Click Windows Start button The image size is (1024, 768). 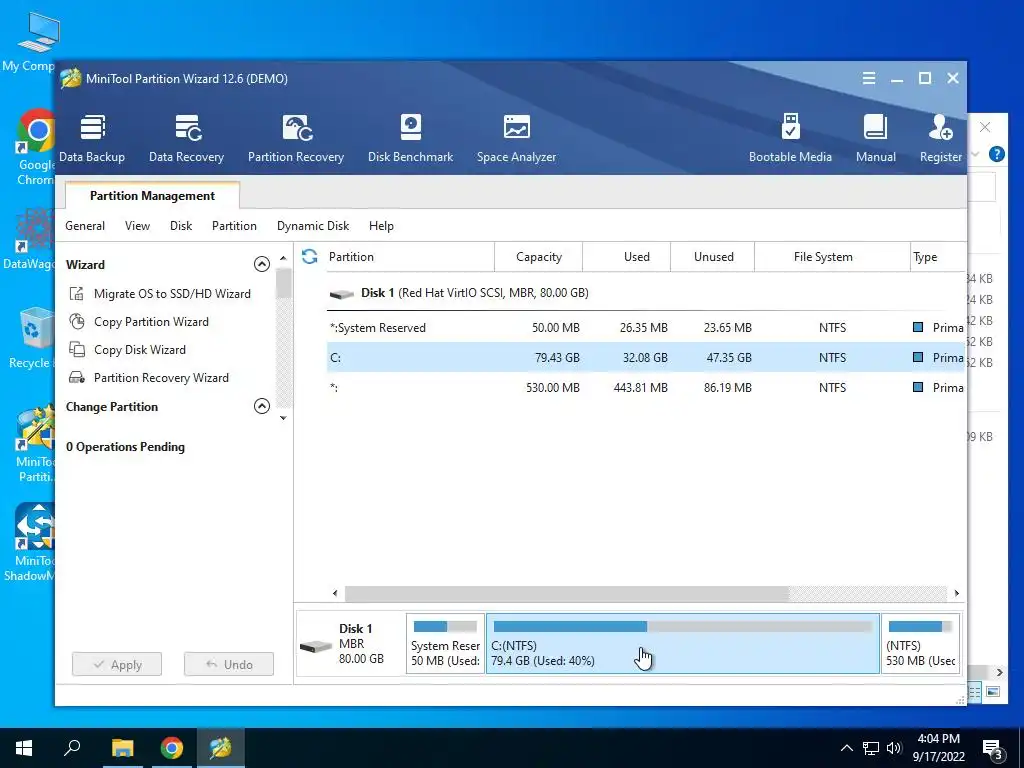tap(24, 748)
